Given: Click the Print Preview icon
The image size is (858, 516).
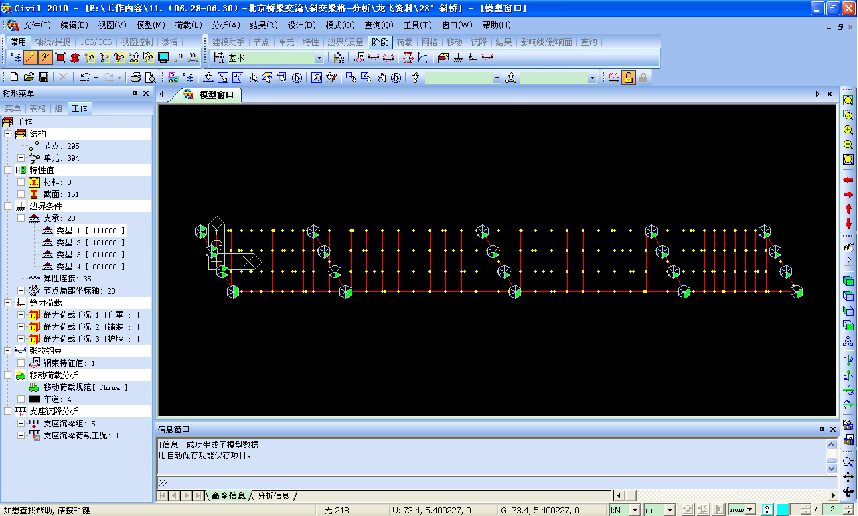Looking at the screenshot, I should (x=150, y=77).
